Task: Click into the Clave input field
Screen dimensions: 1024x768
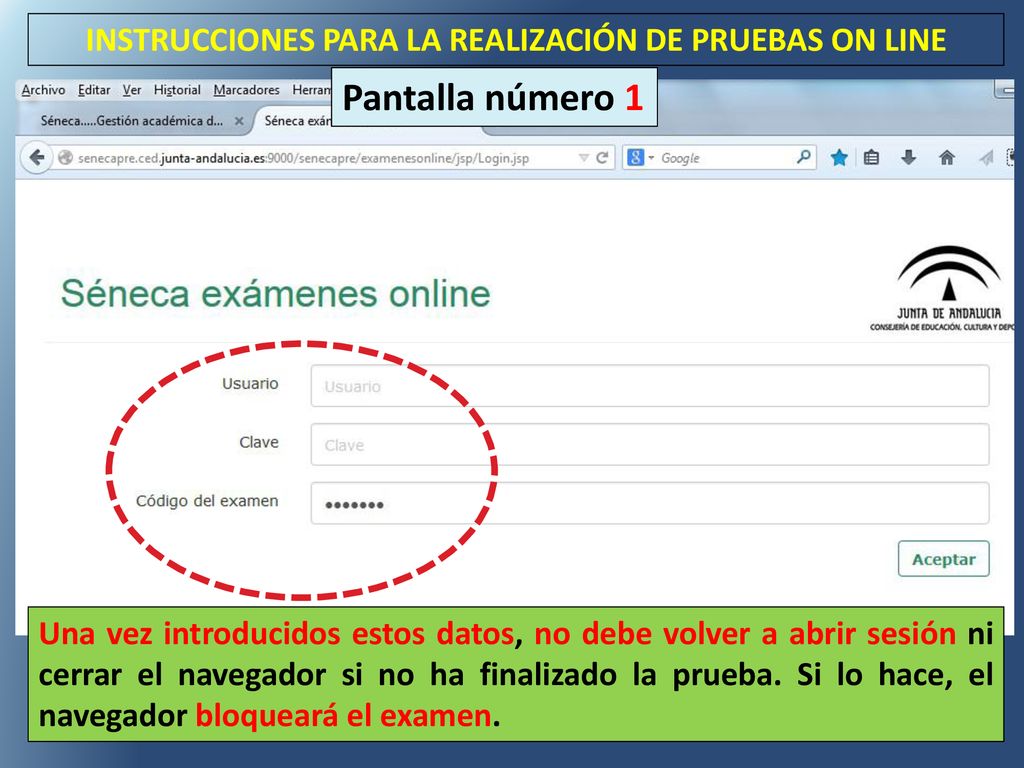Action: pos(650,445)
